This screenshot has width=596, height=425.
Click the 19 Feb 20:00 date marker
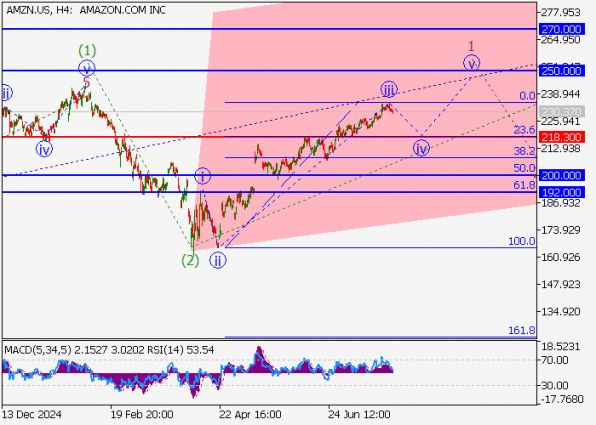point(142,414)
